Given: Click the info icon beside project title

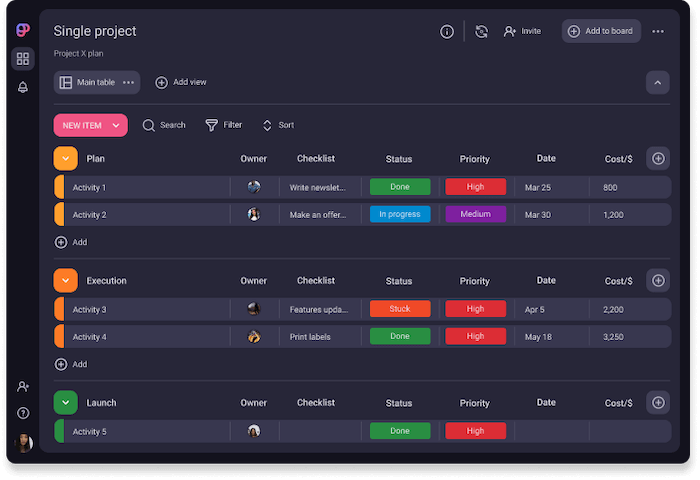Looking at the screenshot, I should pos(447,32).
